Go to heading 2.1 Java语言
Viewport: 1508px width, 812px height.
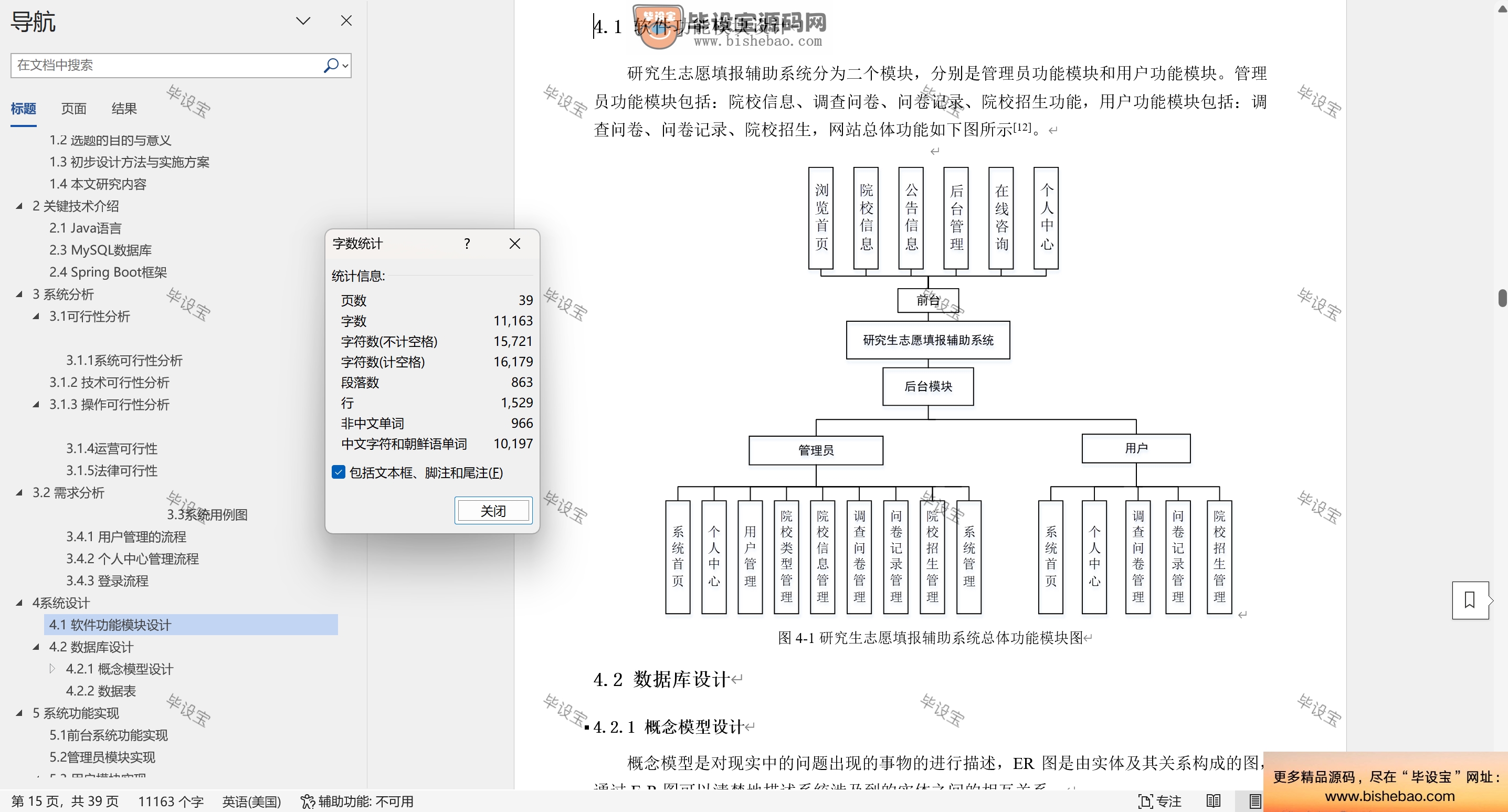86,228
